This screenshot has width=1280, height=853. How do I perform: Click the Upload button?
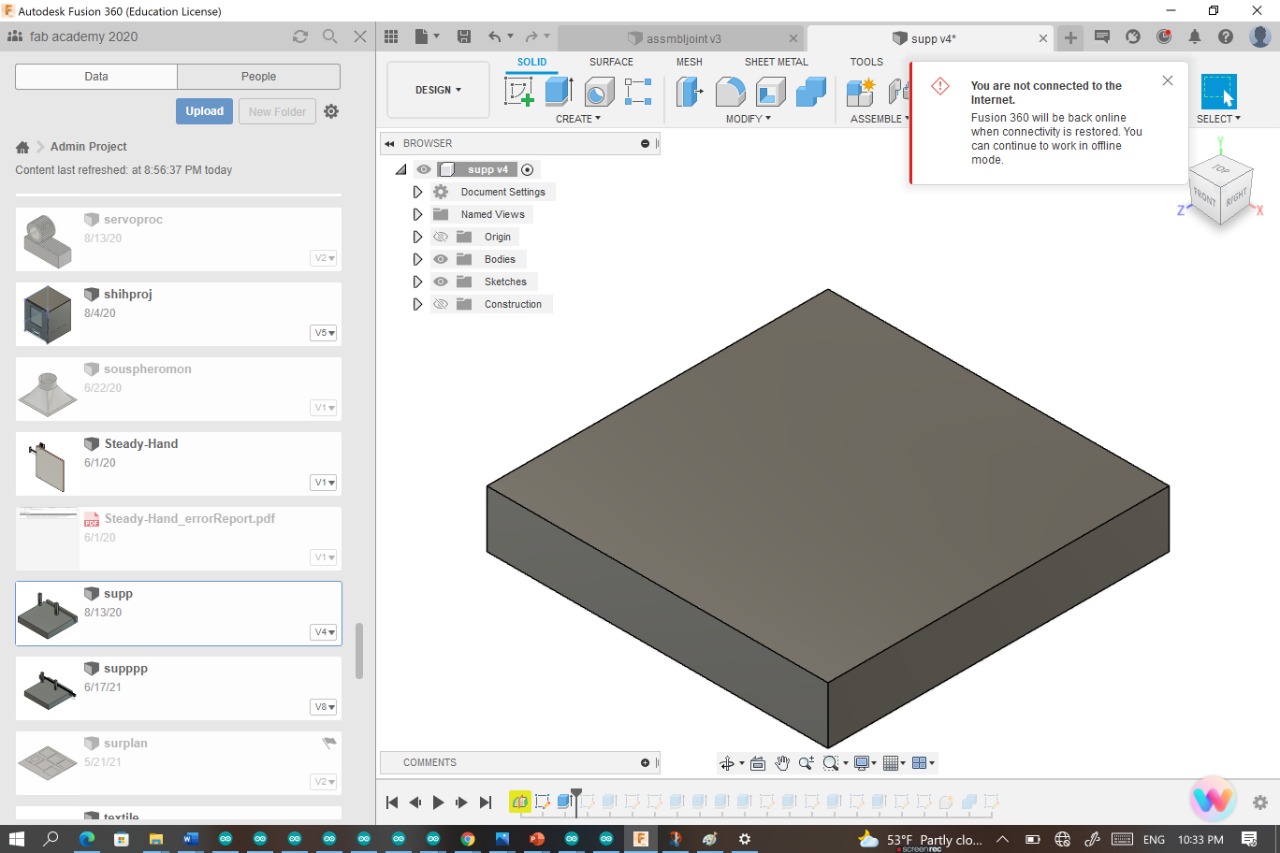tap(204, 111)
